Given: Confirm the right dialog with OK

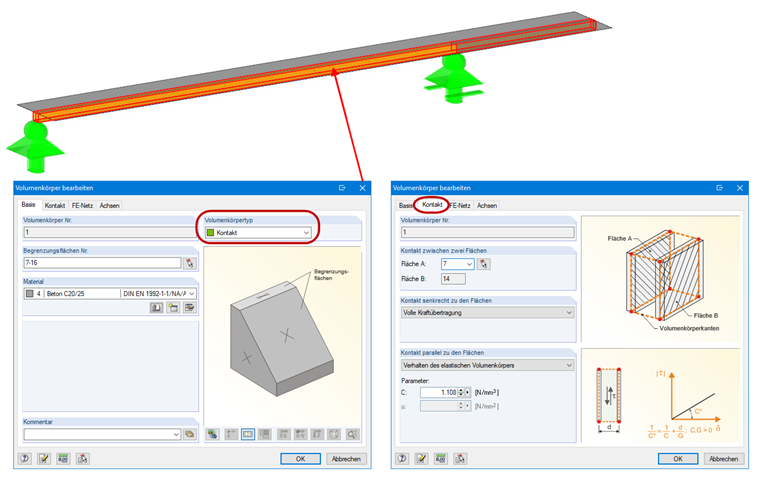Looking at the screenshot, I should [x=678, y=459].
